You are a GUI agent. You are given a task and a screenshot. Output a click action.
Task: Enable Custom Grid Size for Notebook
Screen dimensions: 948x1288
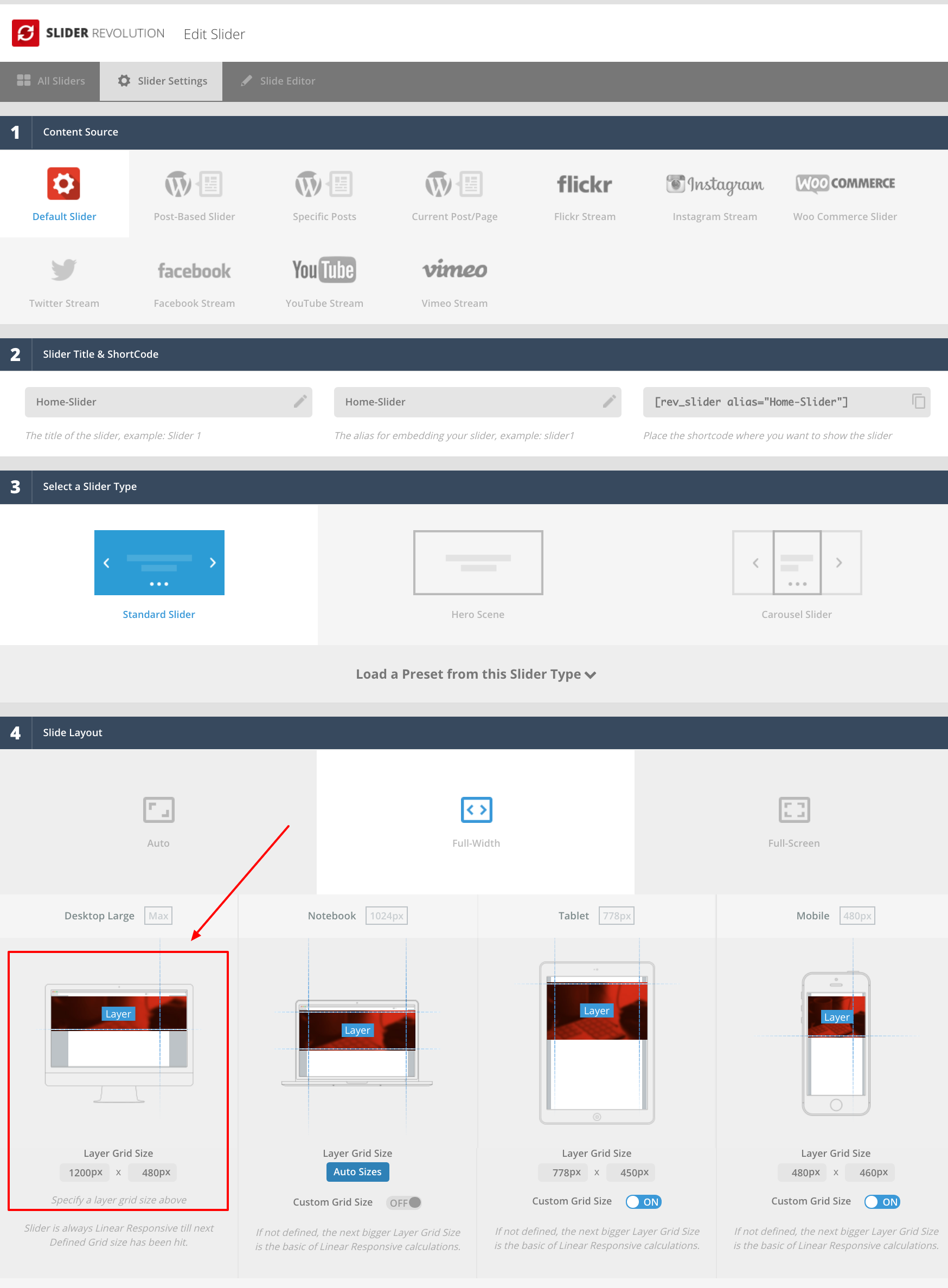point(405,1202)
